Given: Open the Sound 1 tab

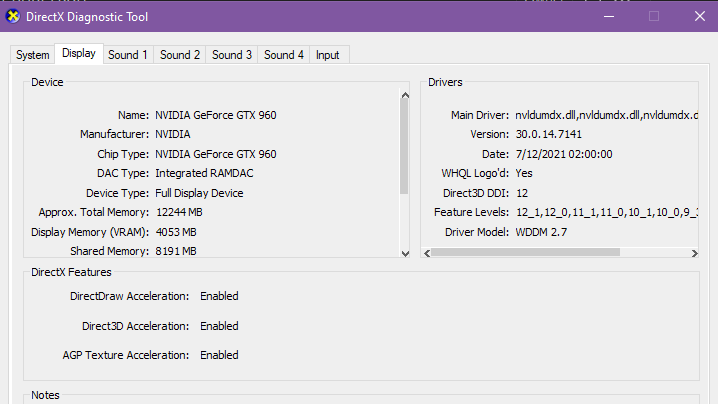Looking at the screenshot, I should coord(128,55).
